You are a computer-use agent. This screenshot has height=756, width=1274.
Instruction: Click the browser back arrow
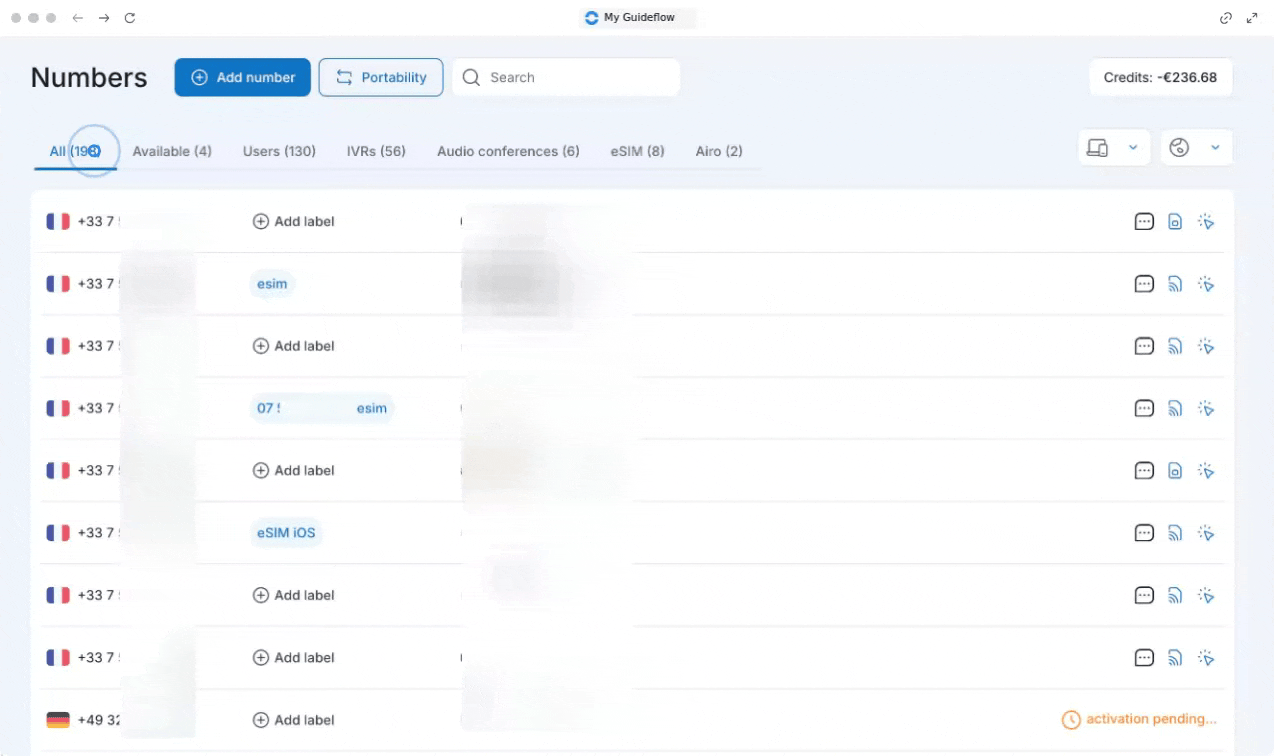click(78, 18)
